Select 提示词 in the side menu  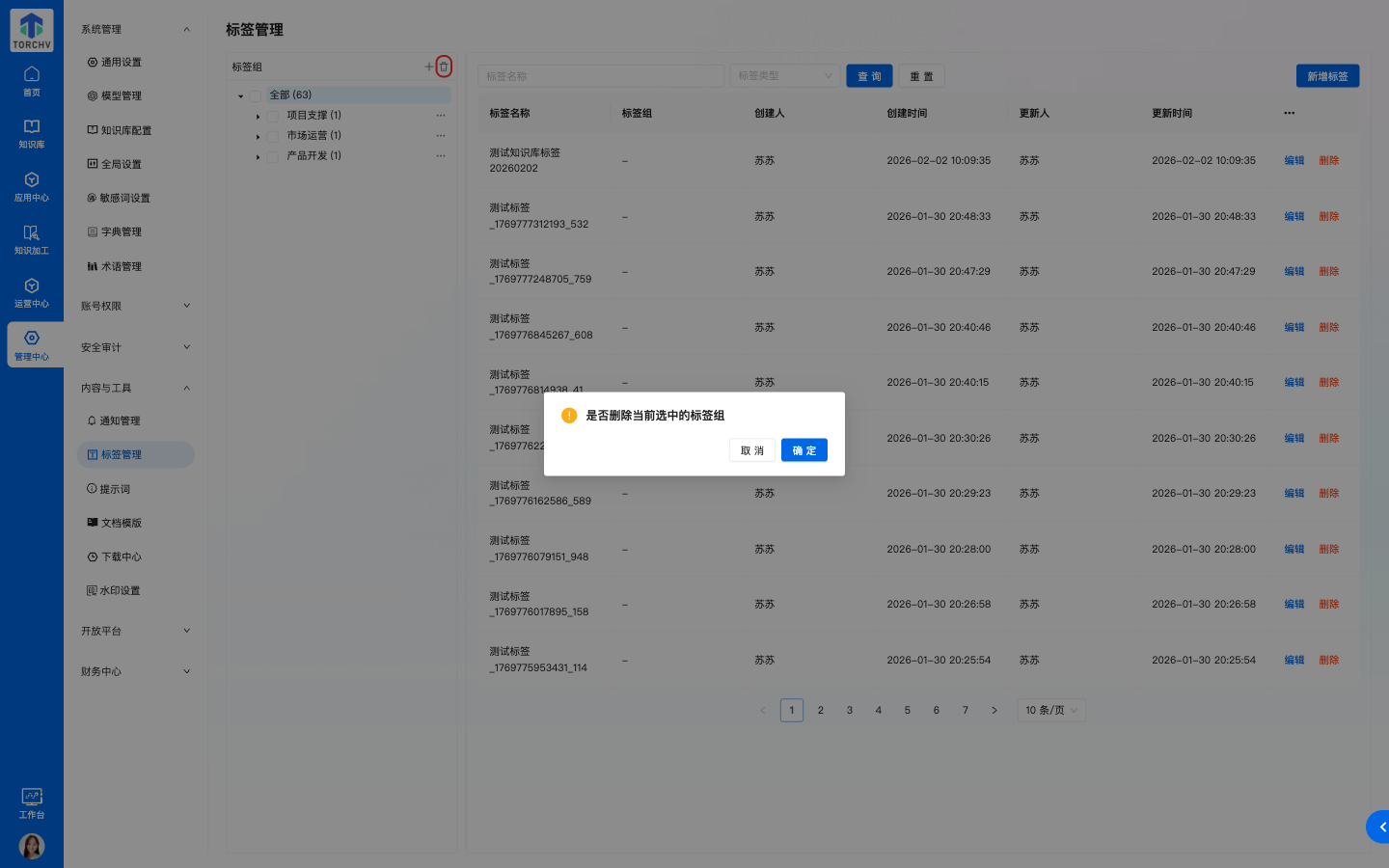tap(115, 489)
